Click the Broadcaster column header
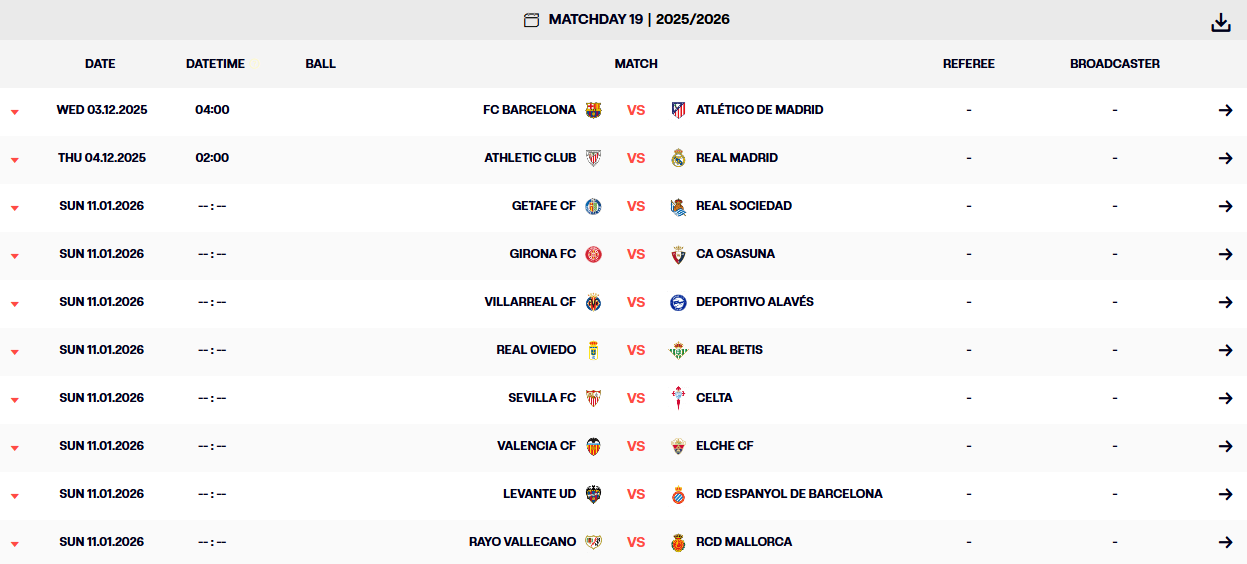The image size is (1247, 564). [1114, 64]
